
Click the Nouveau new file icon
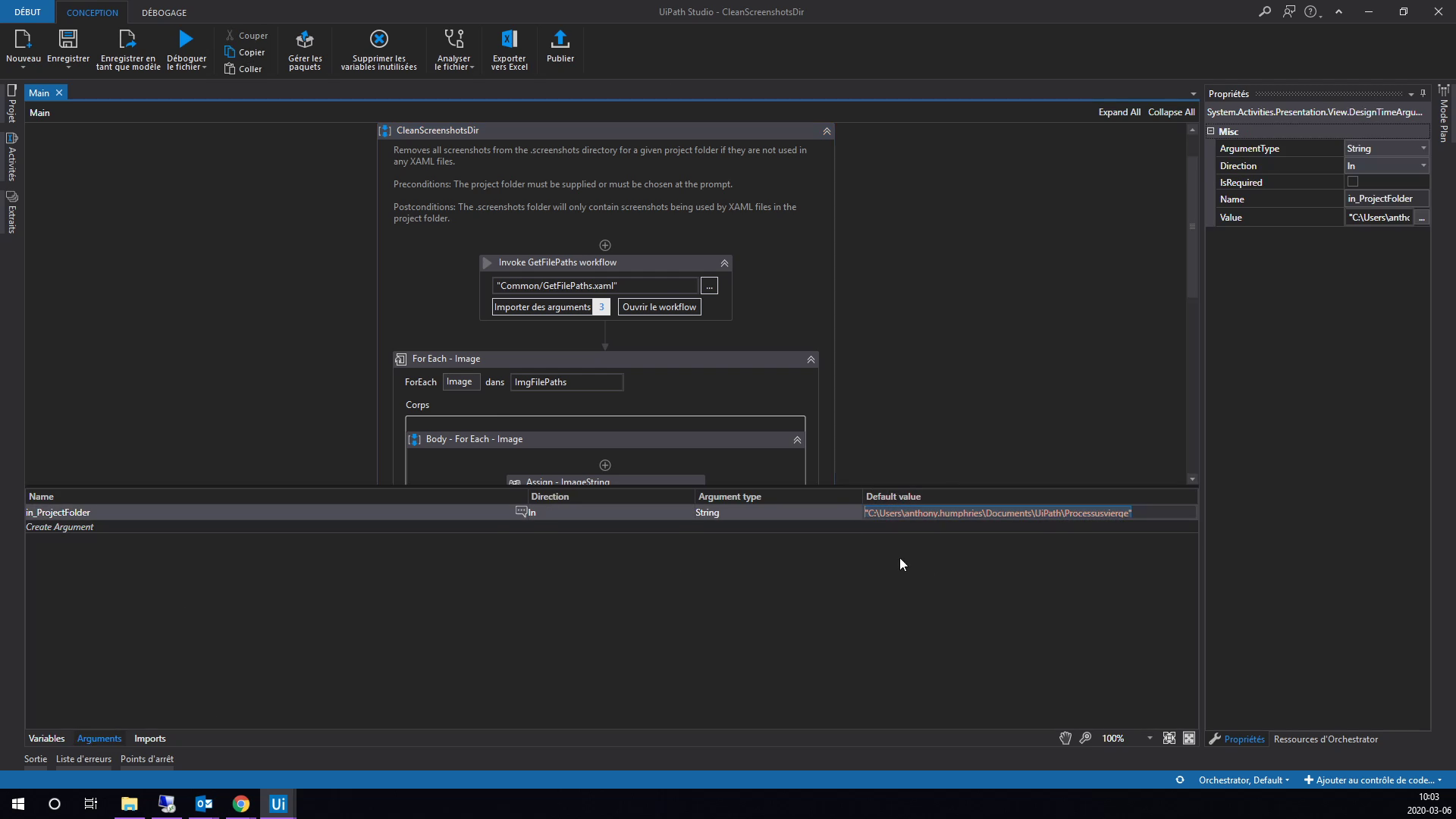coord(23,39)
